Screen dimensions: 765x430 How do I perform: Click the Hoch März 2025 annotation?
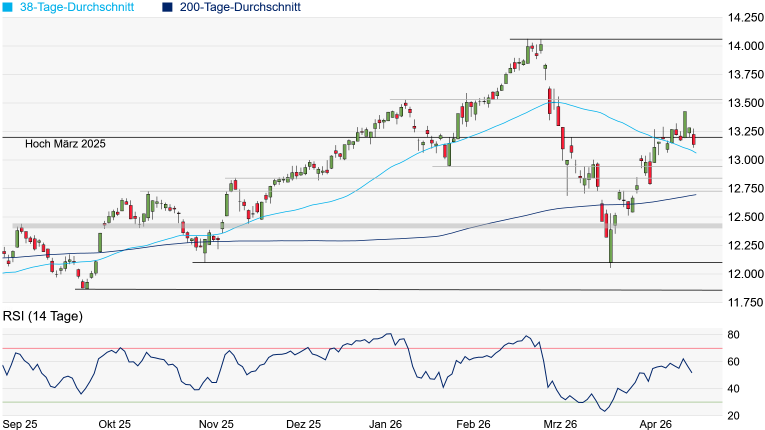pos(65,144)
